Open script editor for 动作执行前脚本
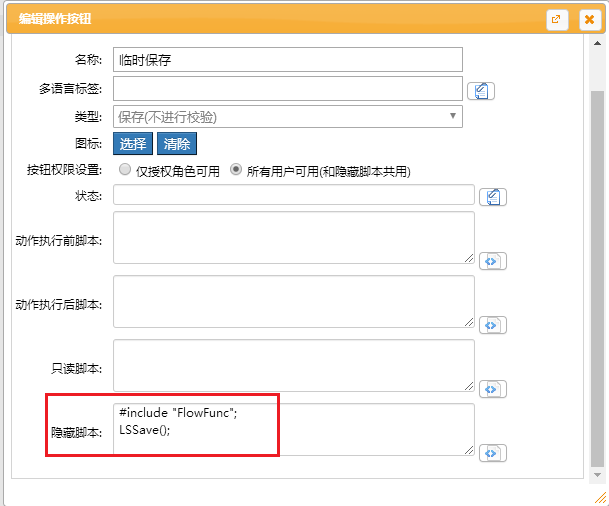Image resolution: width=609 pixels, height=506 pixels. [492, 261]
